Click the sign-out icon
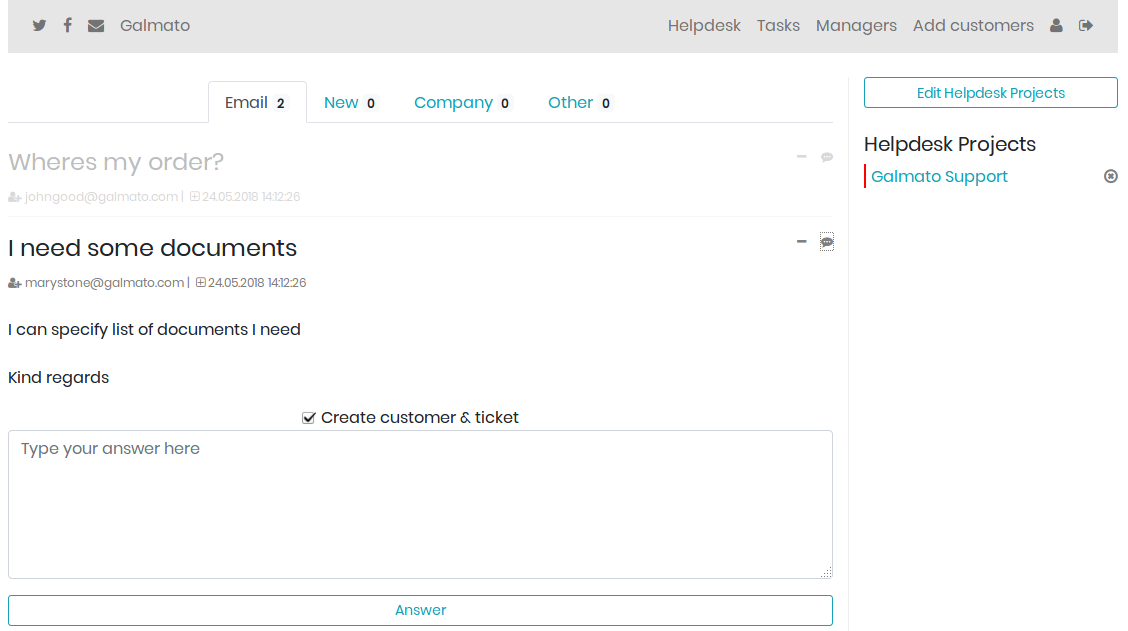The width and height of the screenshot is (1128, 631). coord(1086,25)
